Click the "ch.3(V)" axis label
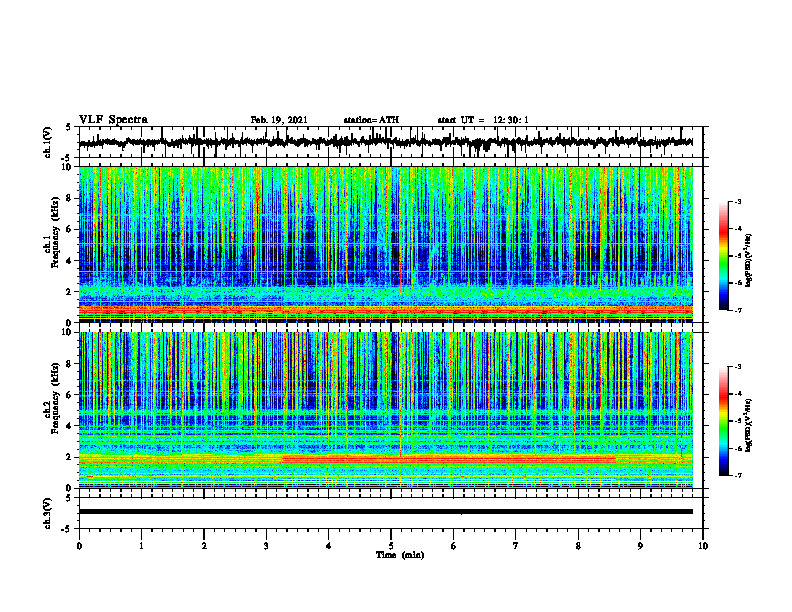 click(x=48, y=514)
